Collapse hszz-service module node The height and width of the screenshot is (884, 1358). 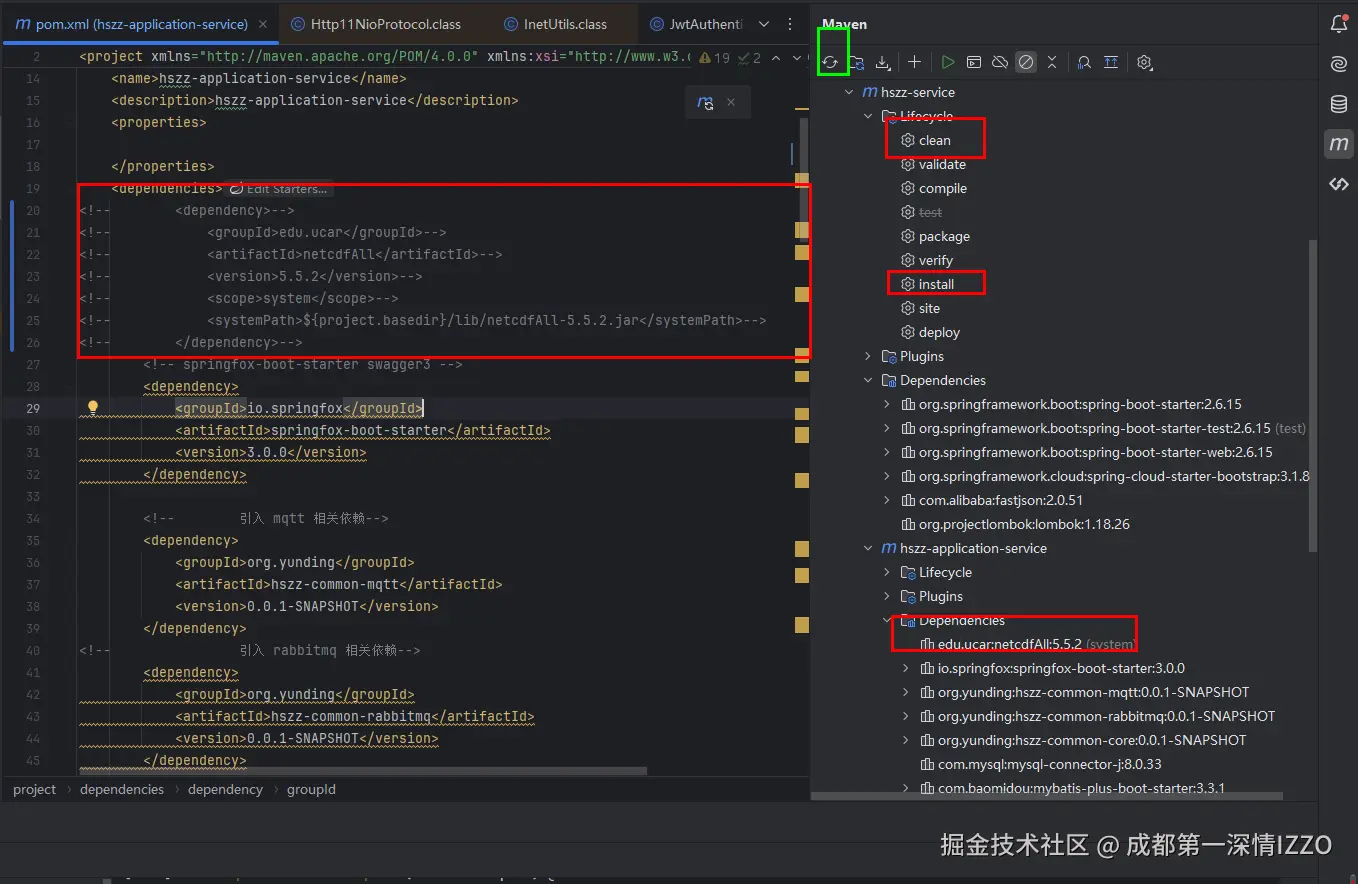point(849,92)
